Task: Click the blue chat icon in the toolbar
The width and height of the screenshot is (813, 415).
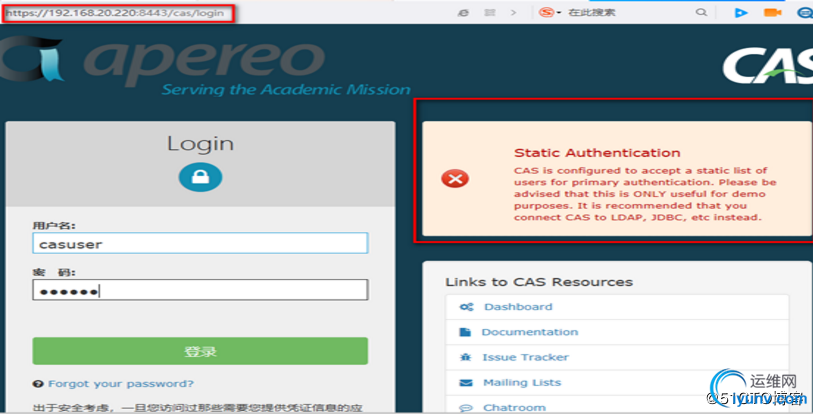Action: (805, 12)
